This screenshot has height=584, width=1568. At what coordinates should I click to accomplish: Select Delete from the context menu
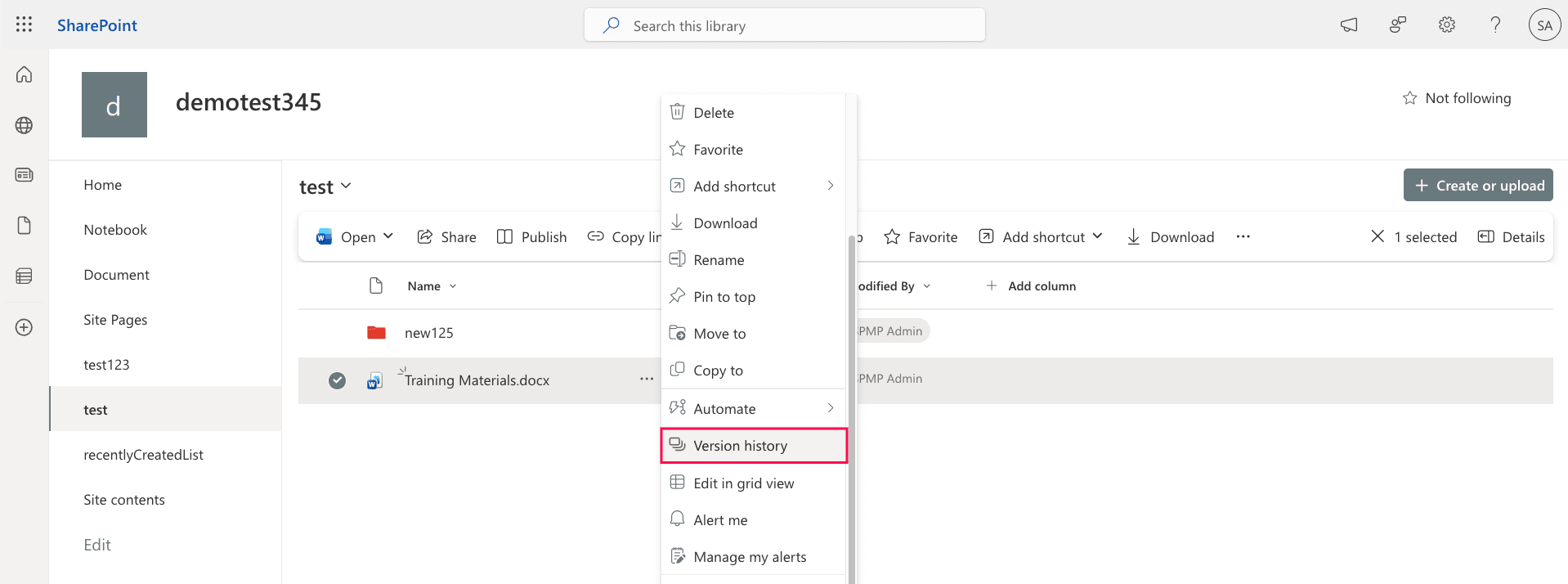753,113
